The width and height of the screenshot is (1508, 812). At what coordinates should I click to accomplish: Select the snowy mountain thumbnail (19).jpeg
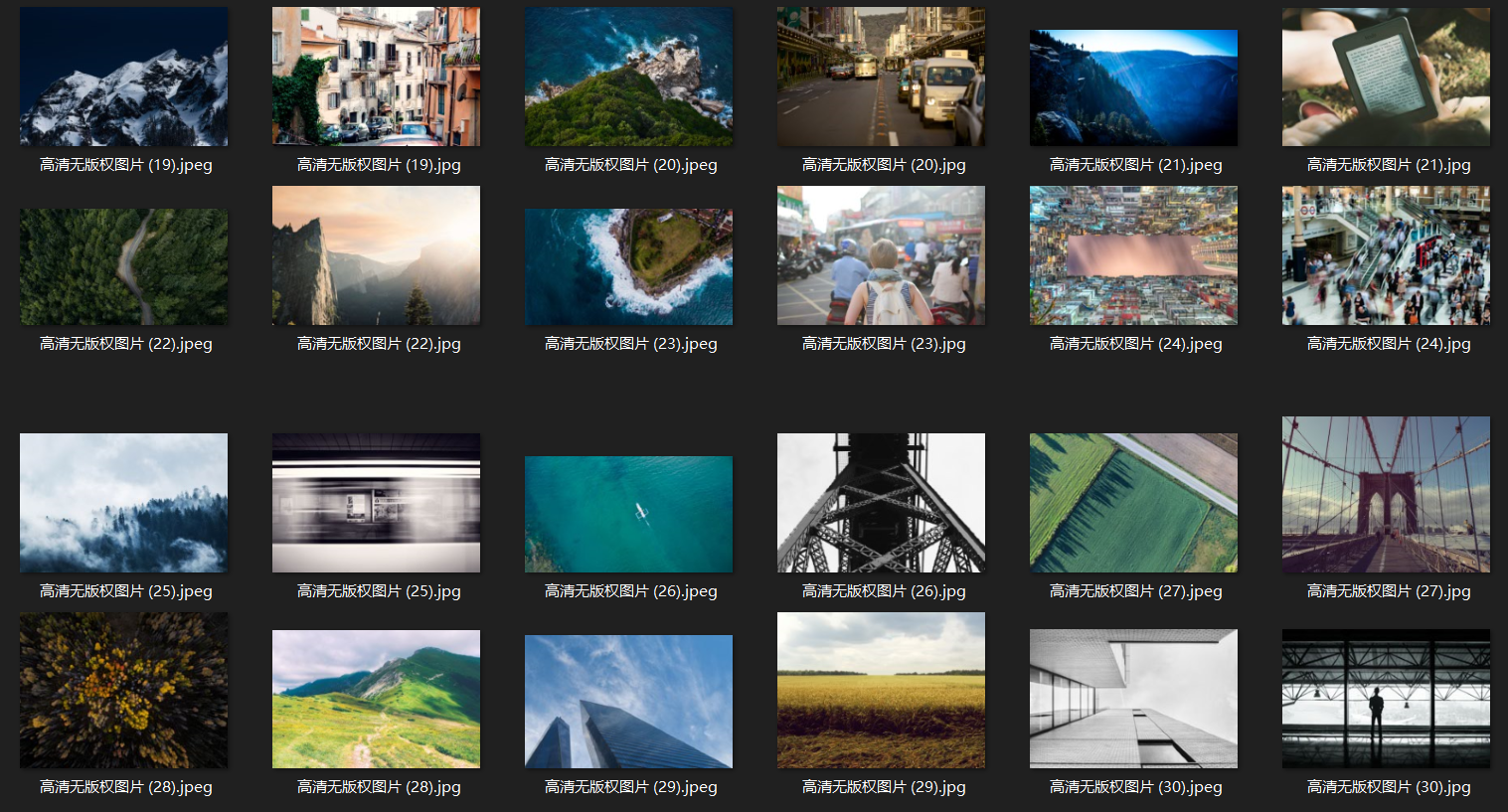123,77
